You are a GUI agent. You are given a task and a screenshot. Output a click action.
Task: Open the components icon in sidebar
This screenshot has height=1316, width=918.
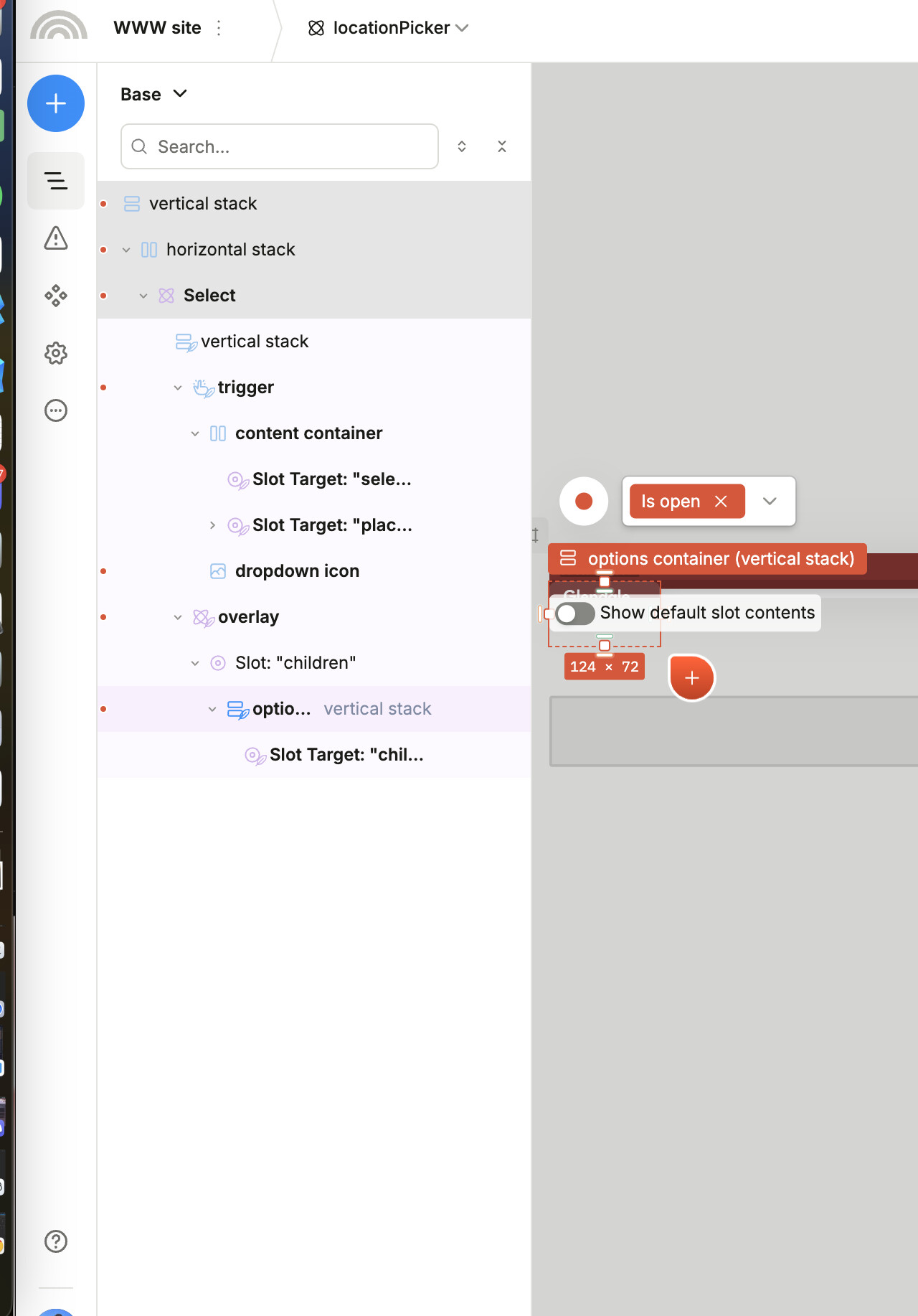pos(56,296)
